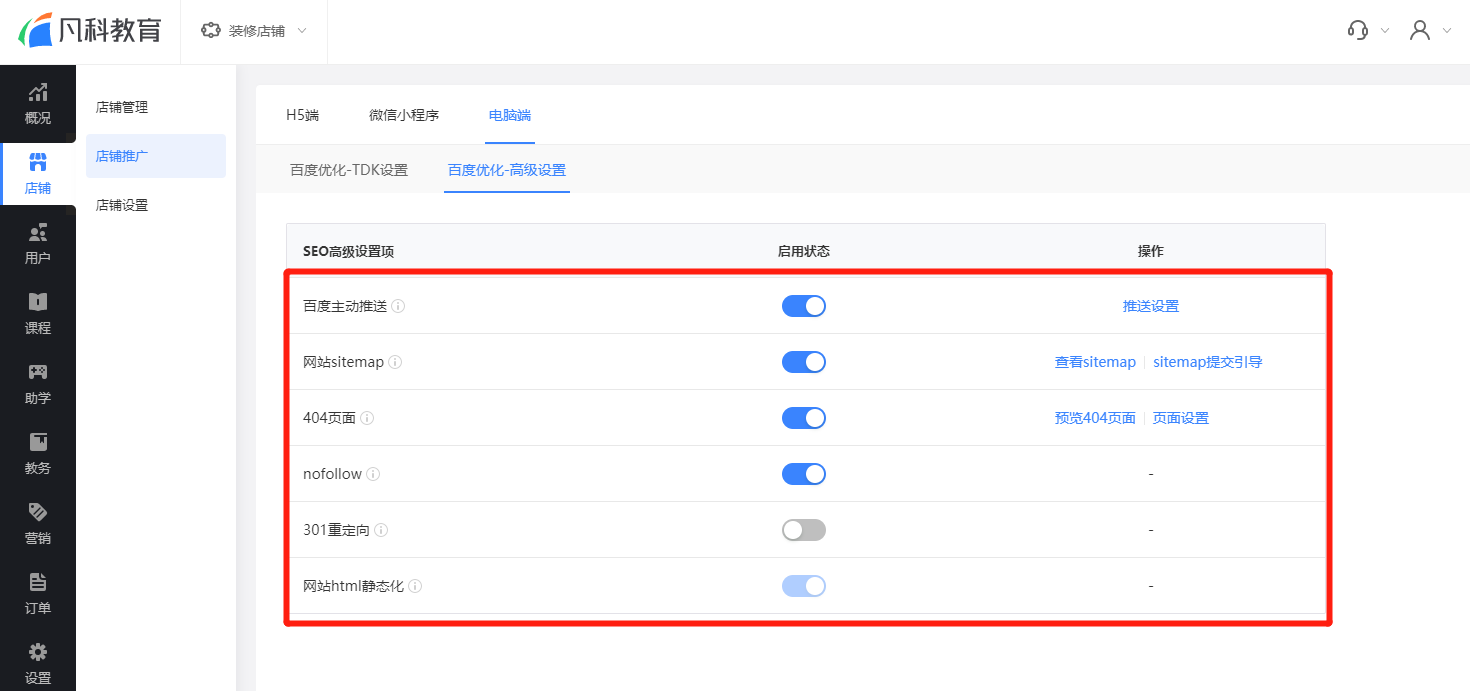Open the 推送设置 link
Viewport: 1470px width, 691px height.
click(1151, 306)
